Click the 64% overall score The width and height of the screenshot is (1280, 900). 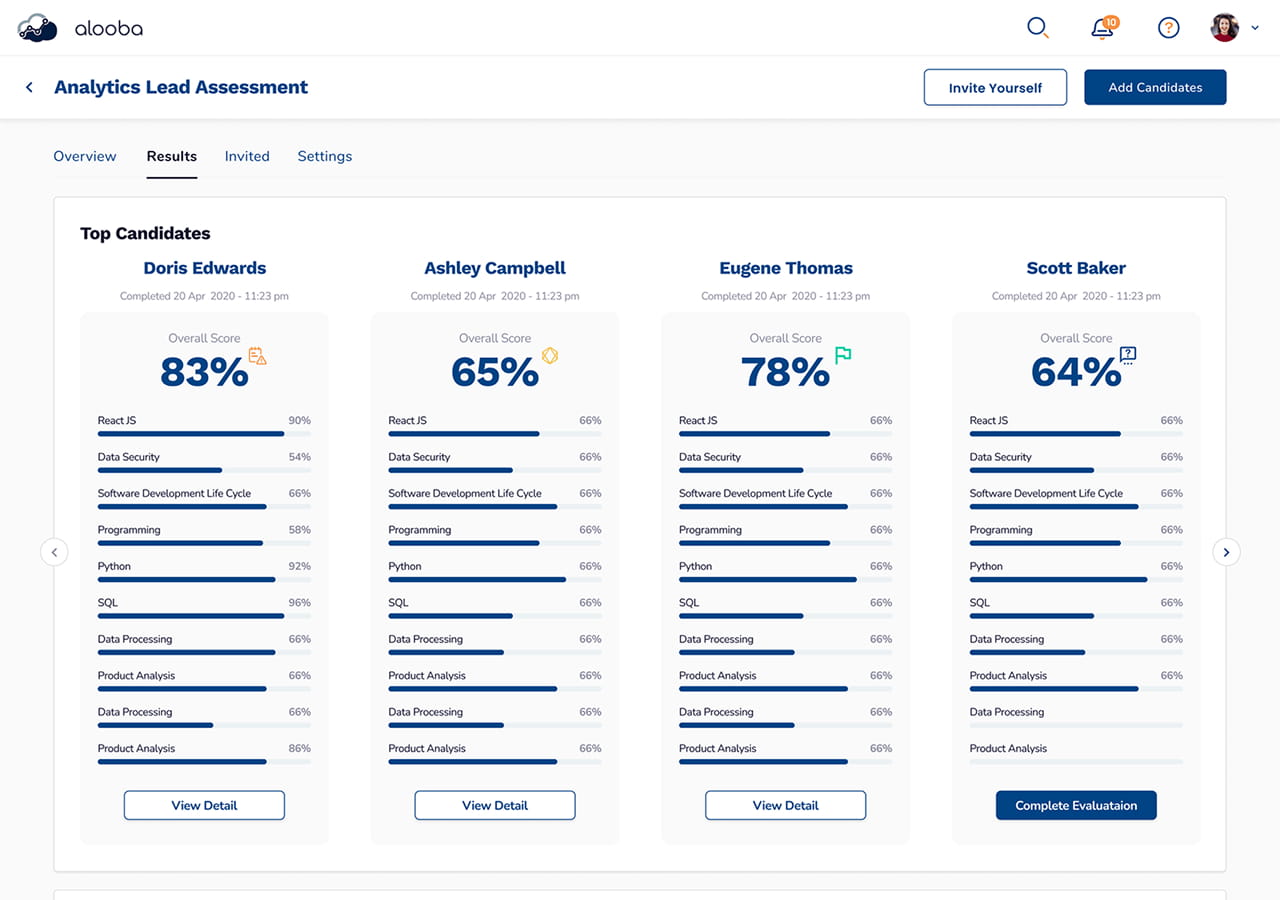pyautogui.click(x=1076, y=372)
